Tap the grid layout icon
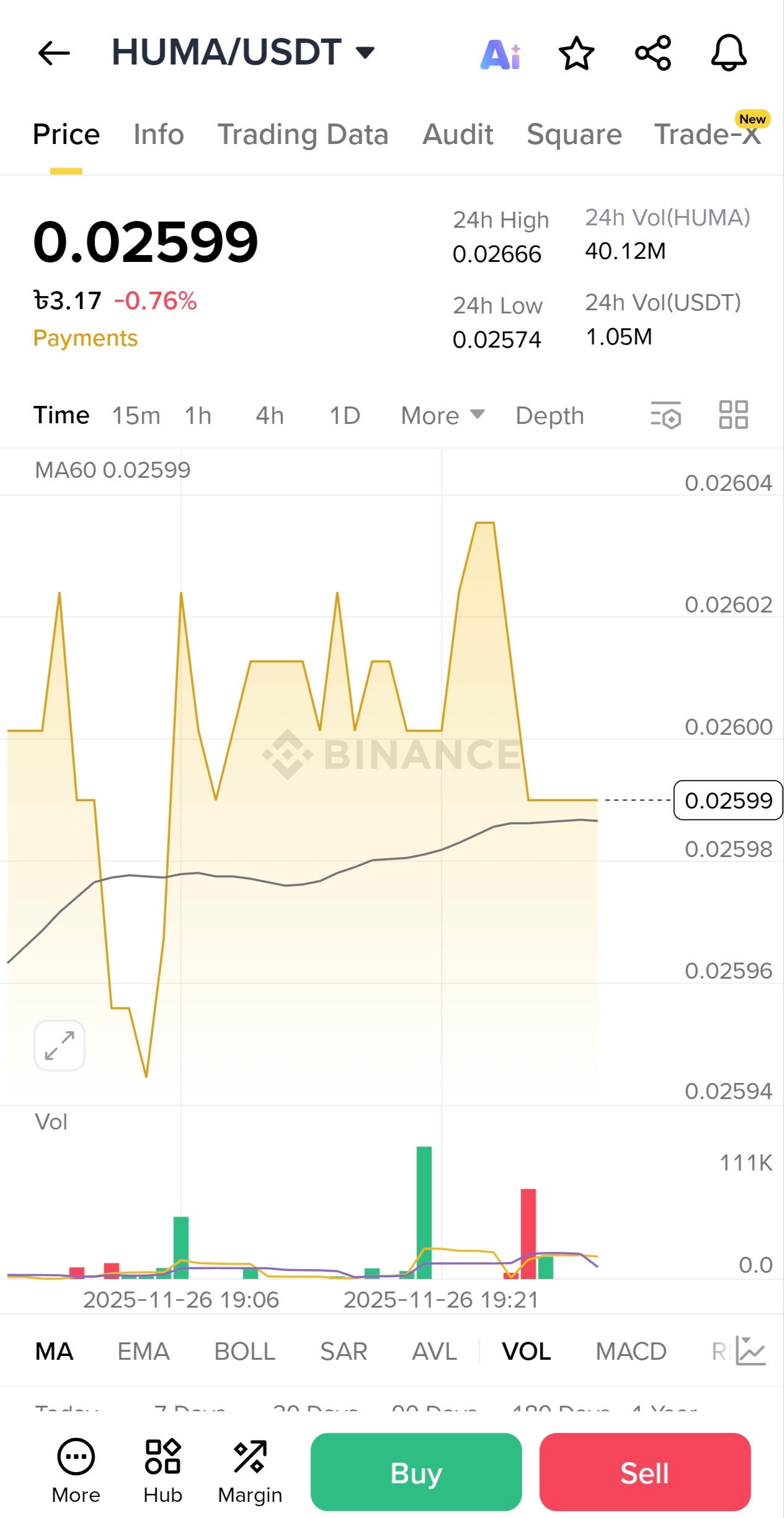Screen dimensions: 784x1518 tap(733, 415)
